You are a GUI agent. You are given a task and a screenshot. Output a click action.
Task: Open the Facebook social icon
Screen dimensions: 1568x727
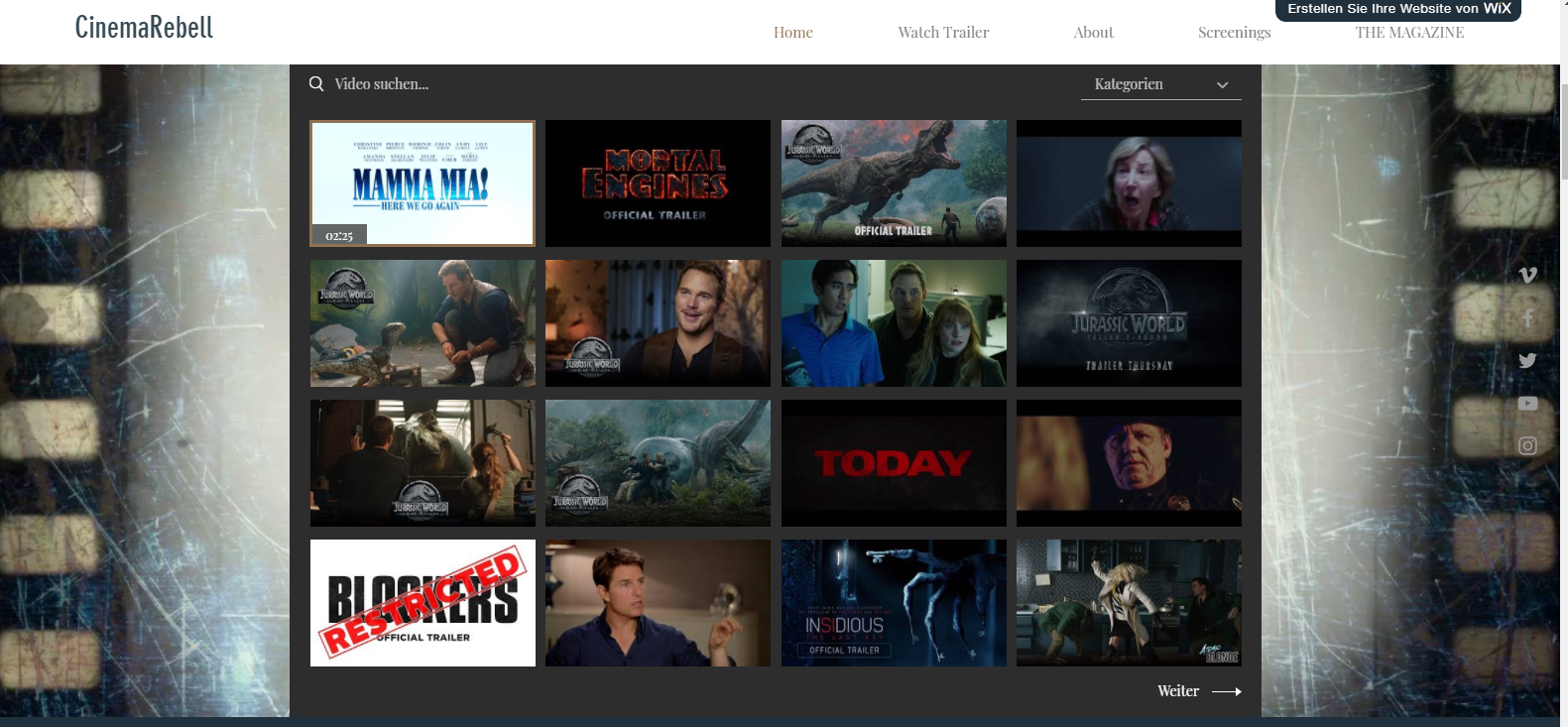coord(1527,317)
